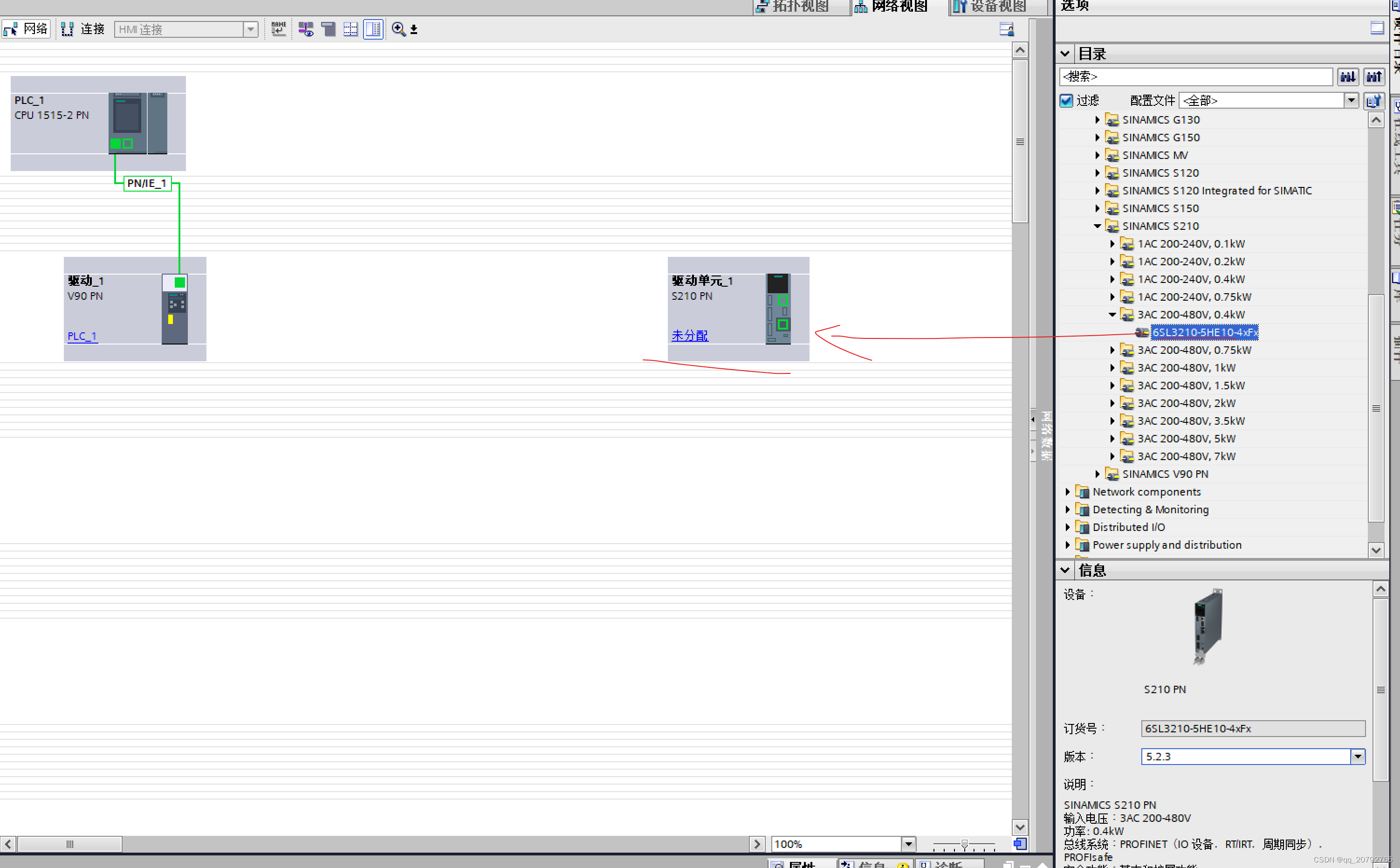Open the 配置文件 profile dropdown
1400x868 pixels.
coord(1351,101)
